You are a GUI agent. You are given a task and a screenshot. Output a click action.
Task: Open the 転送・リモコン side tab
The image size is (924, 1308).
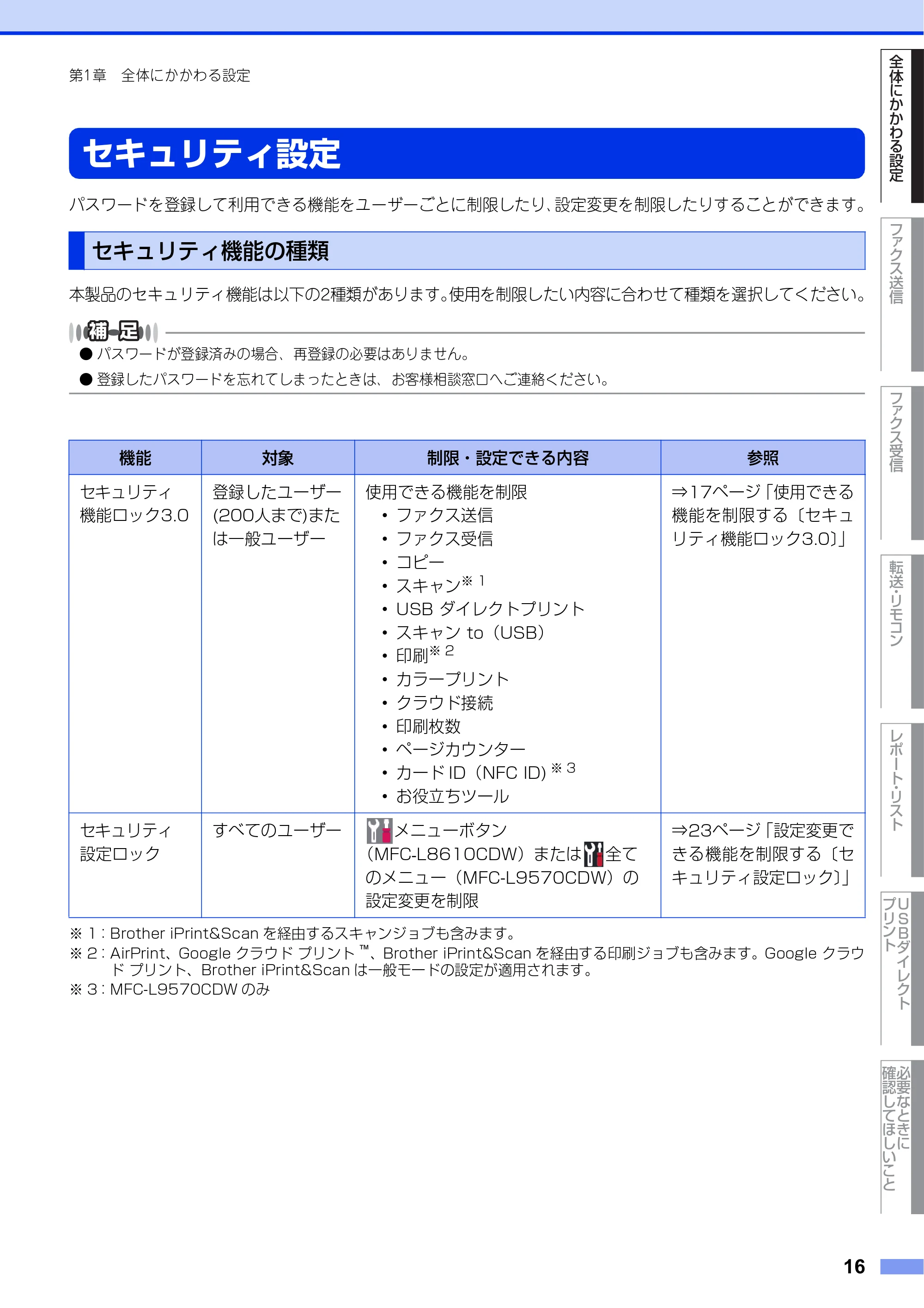902,631
